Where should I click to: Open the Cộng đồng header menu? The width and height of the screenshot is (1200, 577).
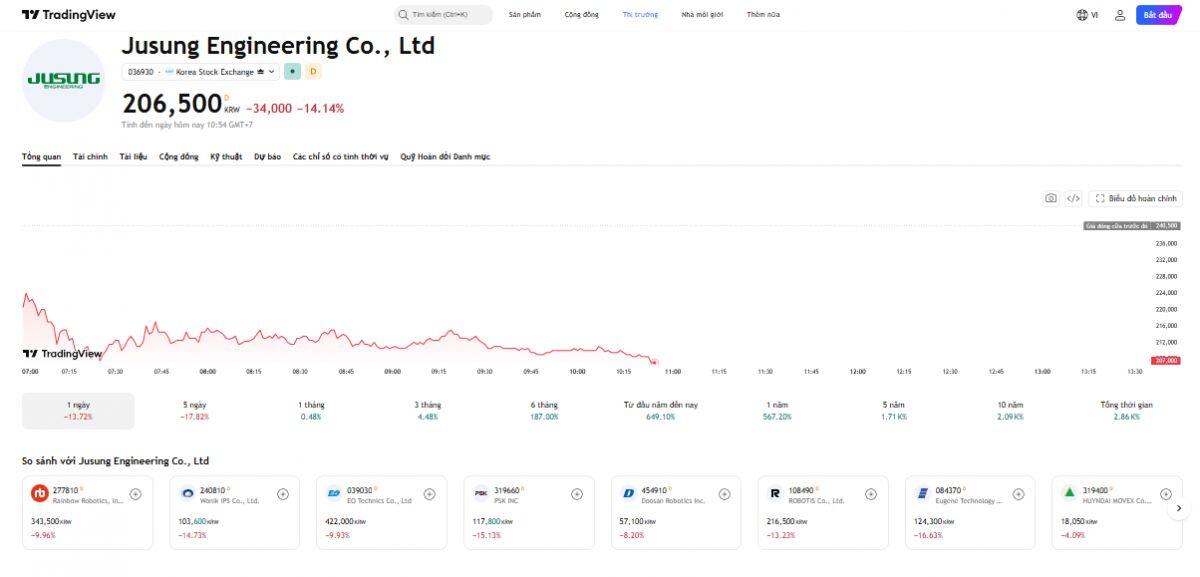[581, 15]
